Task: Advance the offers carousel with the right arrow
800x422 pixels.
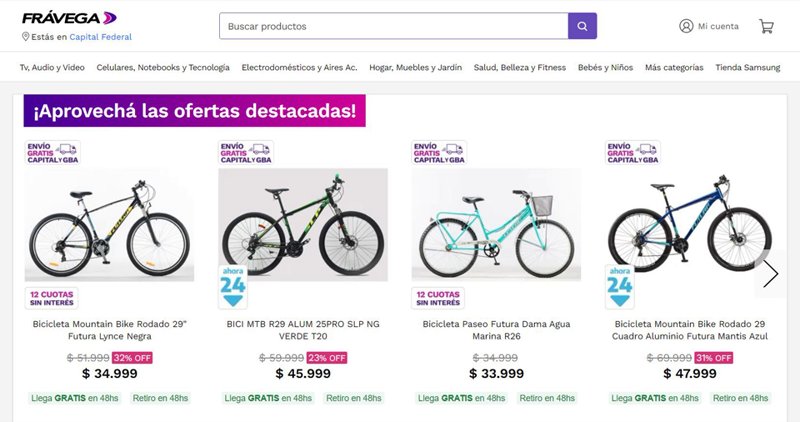Action: tap(770, 274)
